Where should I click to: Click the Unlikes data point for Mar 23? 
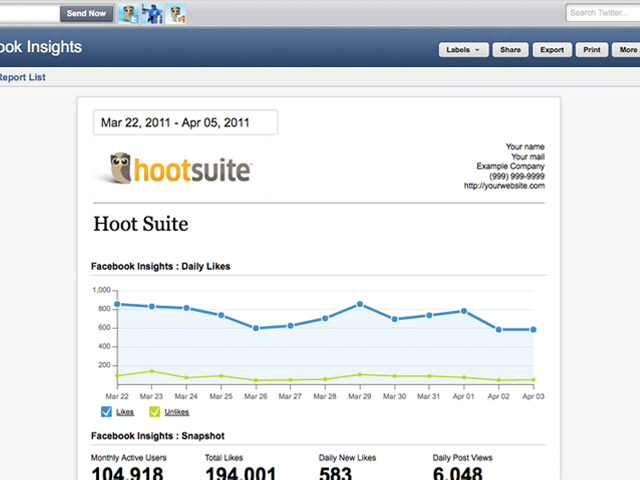152,371
